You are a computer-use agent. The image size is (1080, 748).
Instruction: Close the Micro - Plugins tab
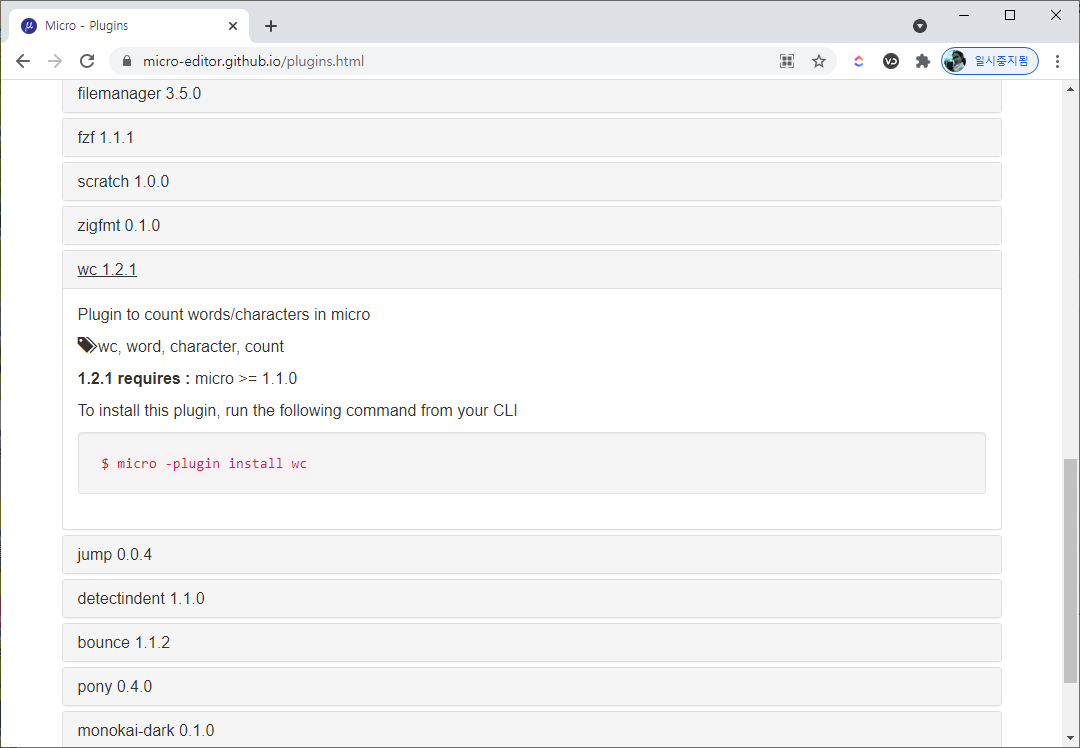[233, 26]
